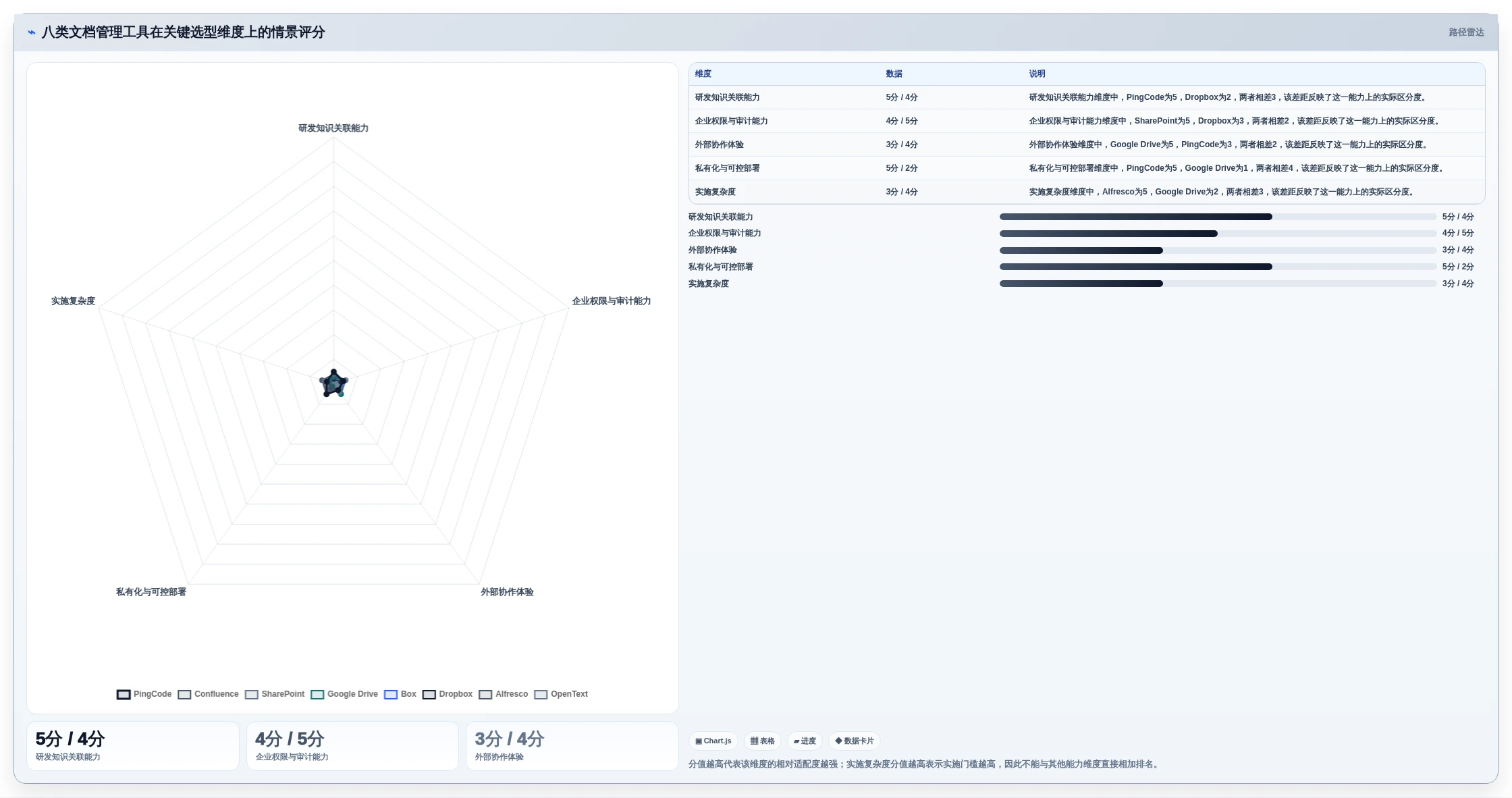Click progress bar for 私有化与可控部署
Image resolution: width=1512 pixels, height=798 pixels.
point(1218,267)
